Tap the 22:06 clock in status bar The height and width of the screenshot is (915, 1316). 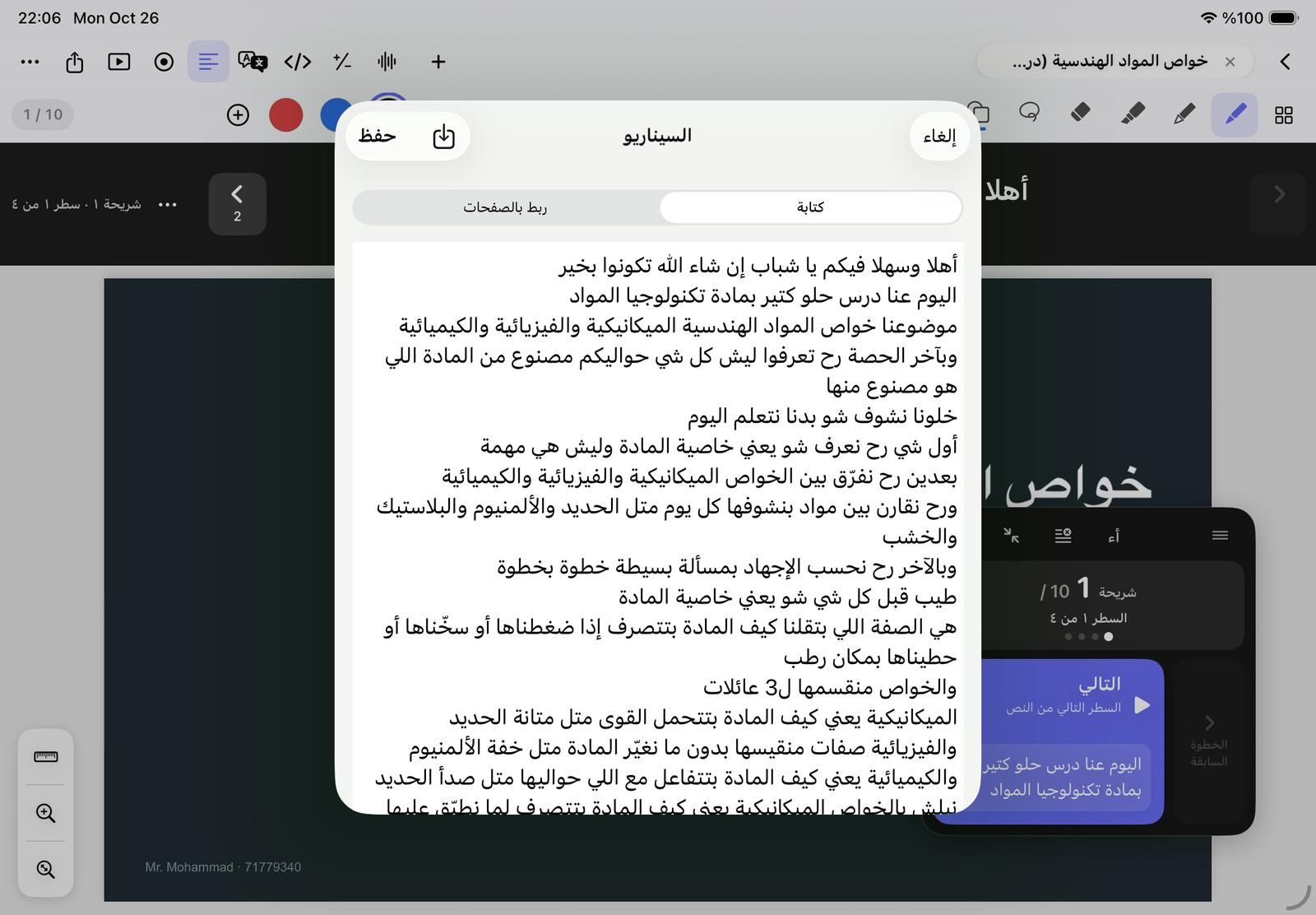point(39,17)
